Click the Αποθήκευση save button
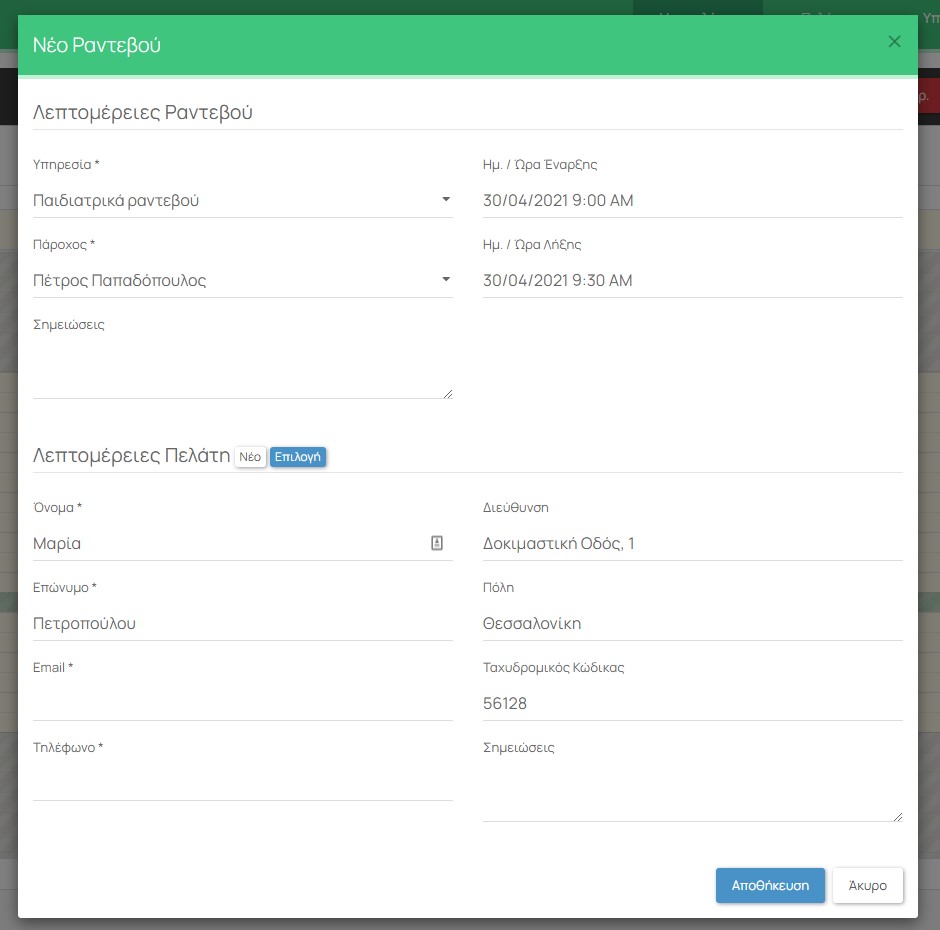 (x=770, y=885)
